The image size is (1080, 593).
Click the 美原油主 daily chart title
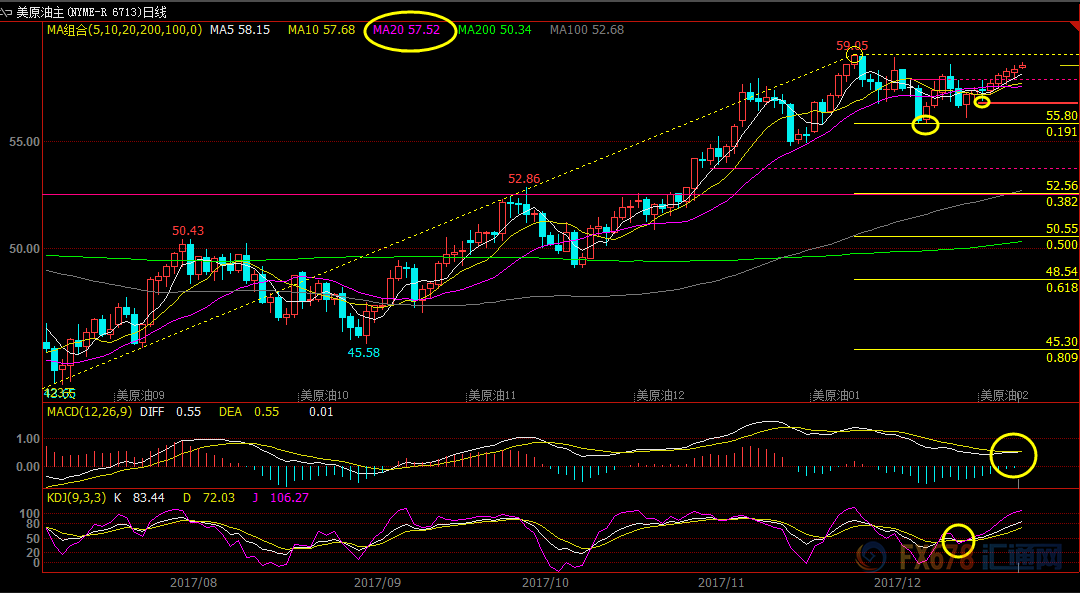[92, 12]
